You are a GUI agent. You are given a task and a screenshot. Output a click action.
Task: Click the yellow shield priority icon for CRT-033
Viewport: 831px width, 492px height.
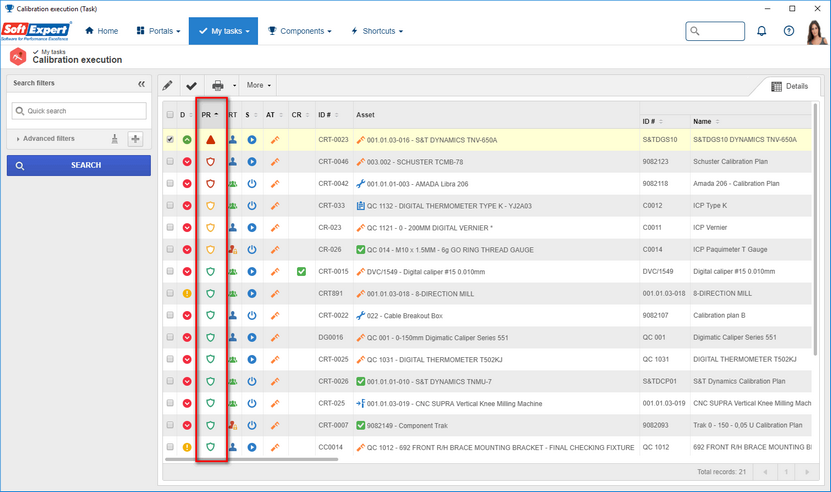pos(210,206)
